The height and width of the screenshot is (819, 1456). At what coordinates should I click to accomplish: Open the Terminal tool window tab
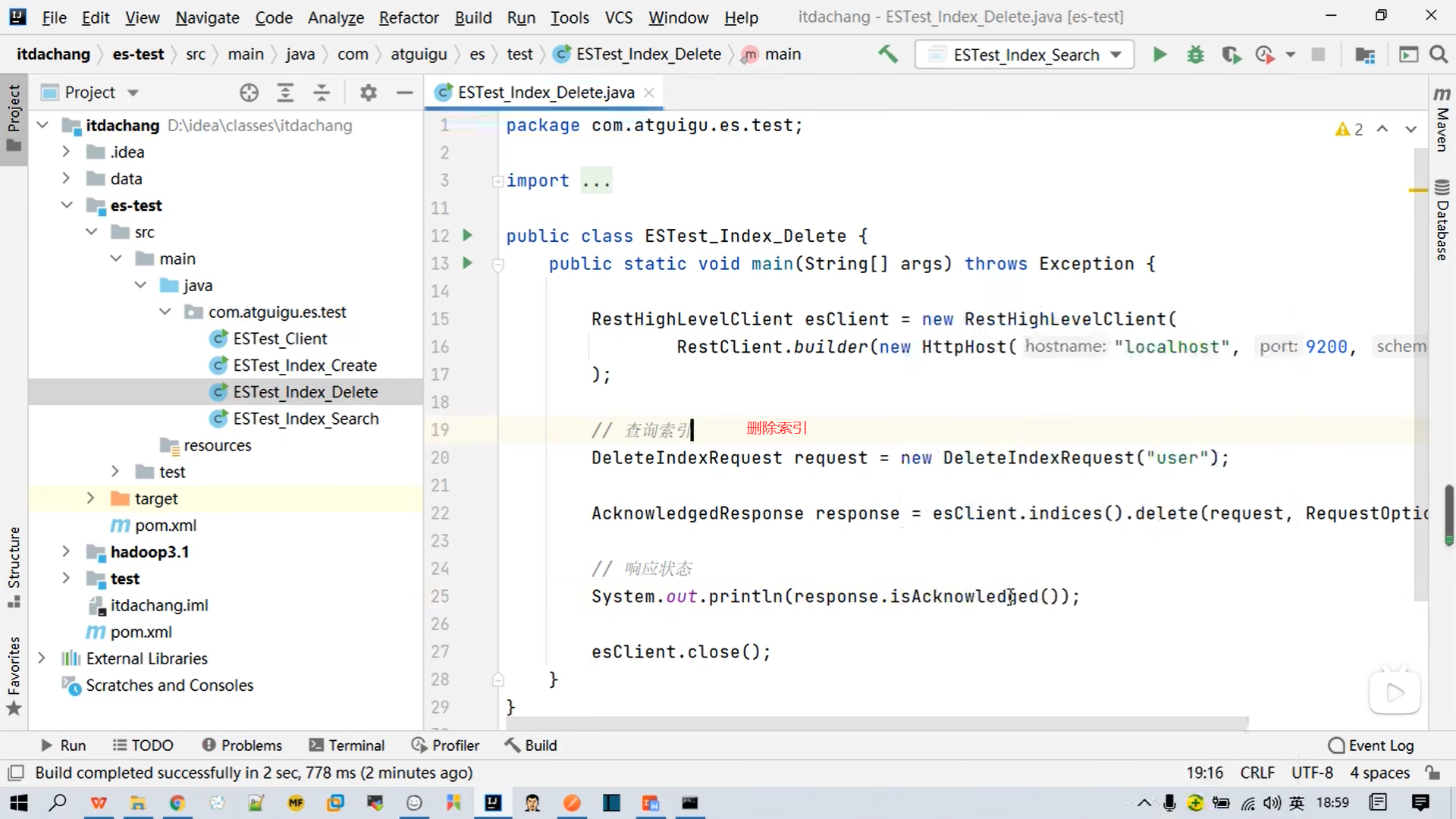[x=347, y=745]
